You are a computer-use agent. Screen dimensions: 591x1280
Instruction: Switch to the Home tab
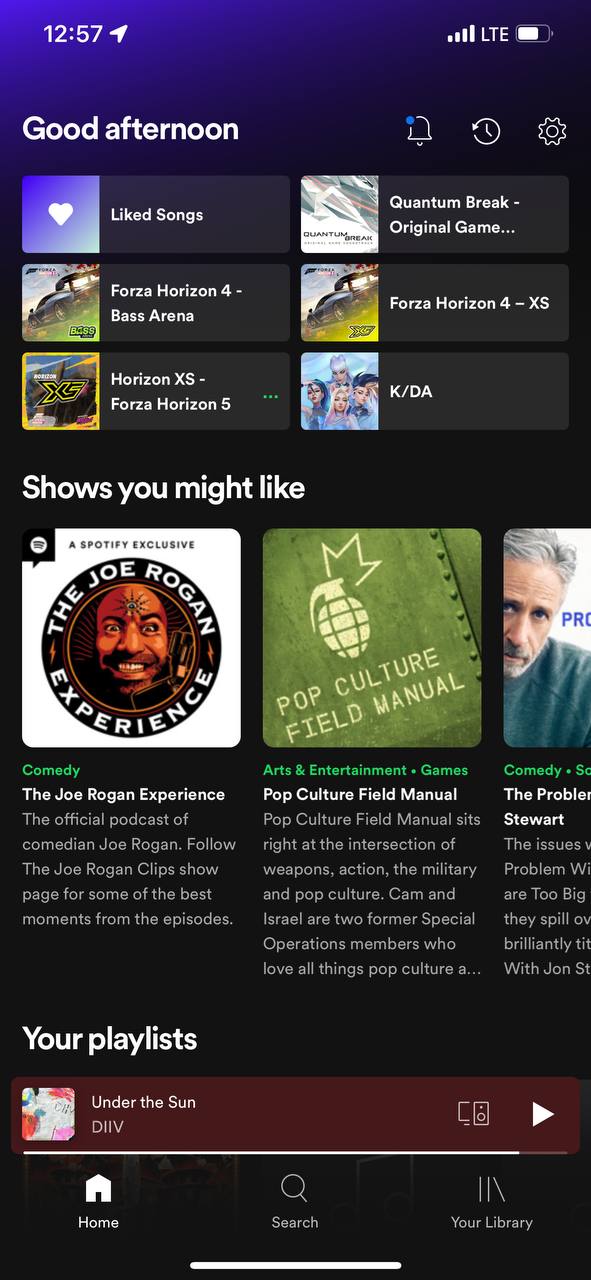(x=98, y=1202)
